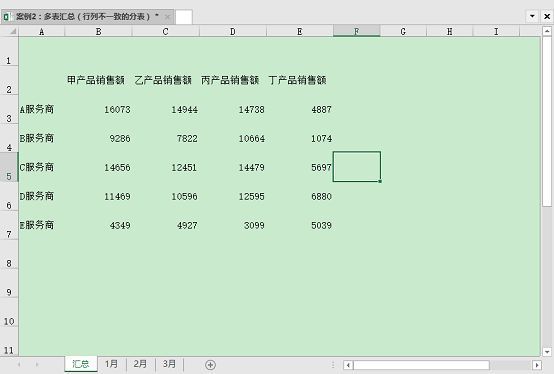
Task: Select row 3 header
Action: [9, 109]
